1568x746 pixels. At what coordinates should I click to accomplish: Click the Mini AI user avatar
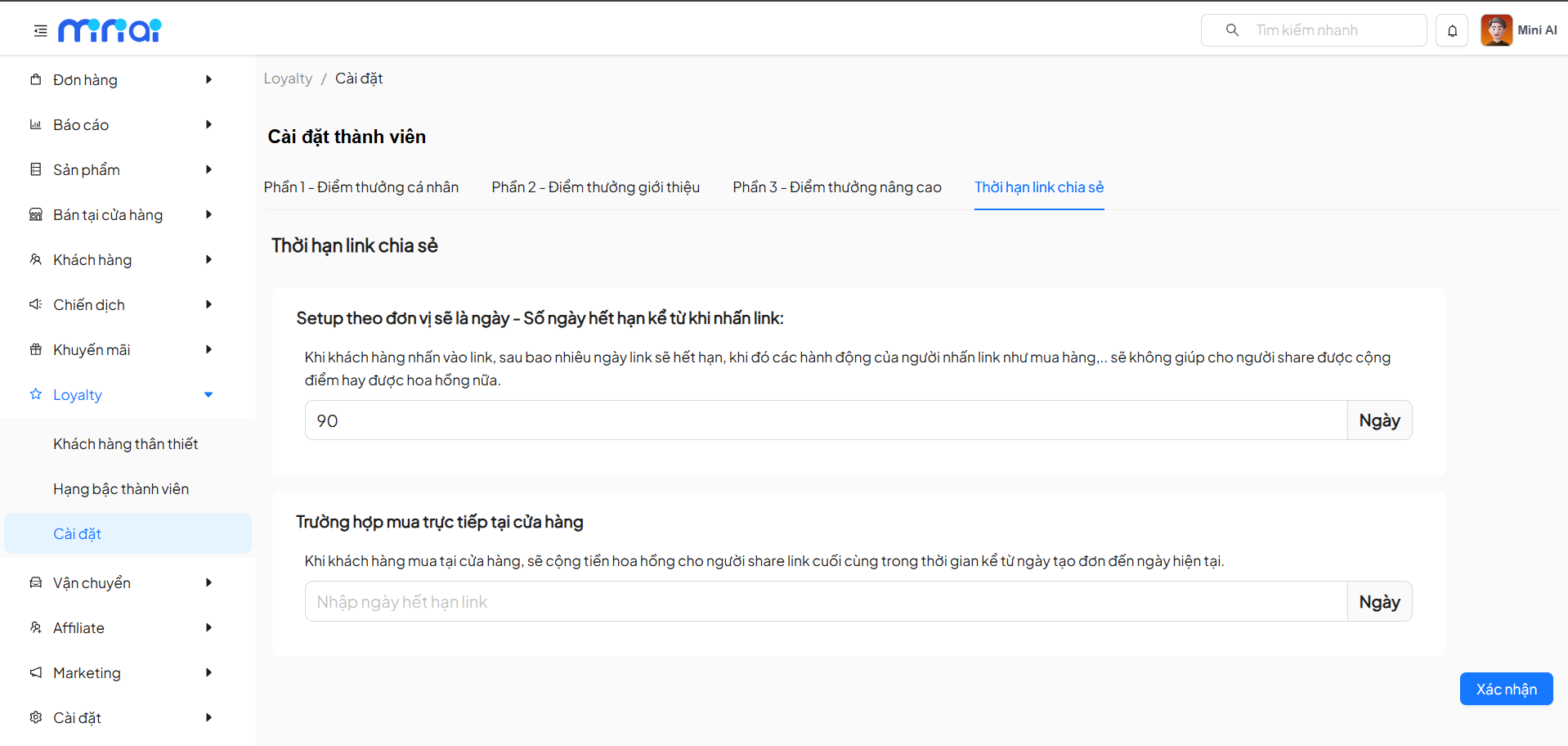[x=1496, y=30]
